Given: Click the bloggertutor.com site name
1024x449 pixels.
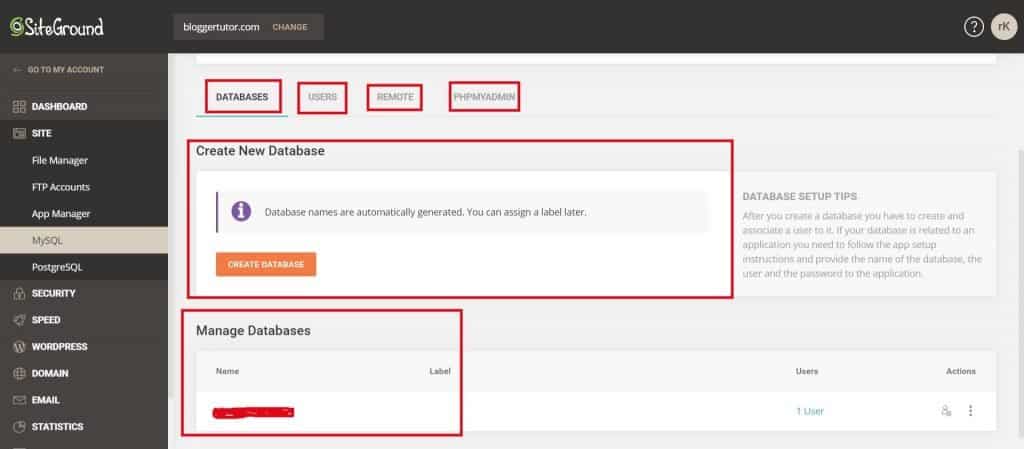Looking at the screenshot, I should point(221,27).
